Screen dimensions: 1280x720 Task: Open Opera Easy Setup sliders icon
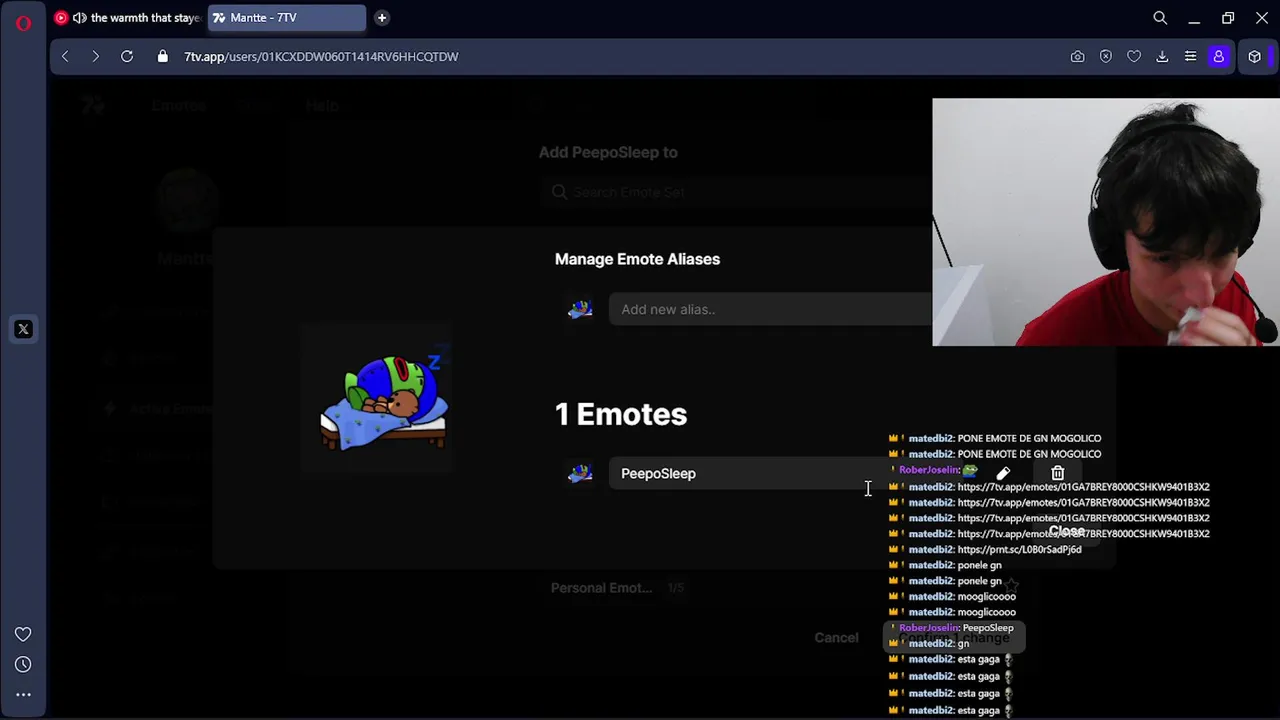(1190, 57)
